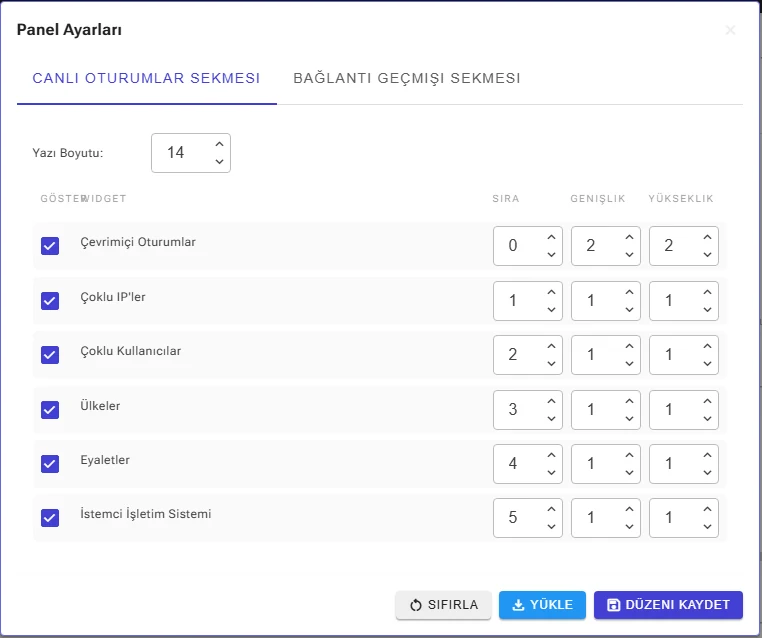Decrease Genişlik for Eyaletler row
Screen dimensions: 762x638
pos(629,472)
